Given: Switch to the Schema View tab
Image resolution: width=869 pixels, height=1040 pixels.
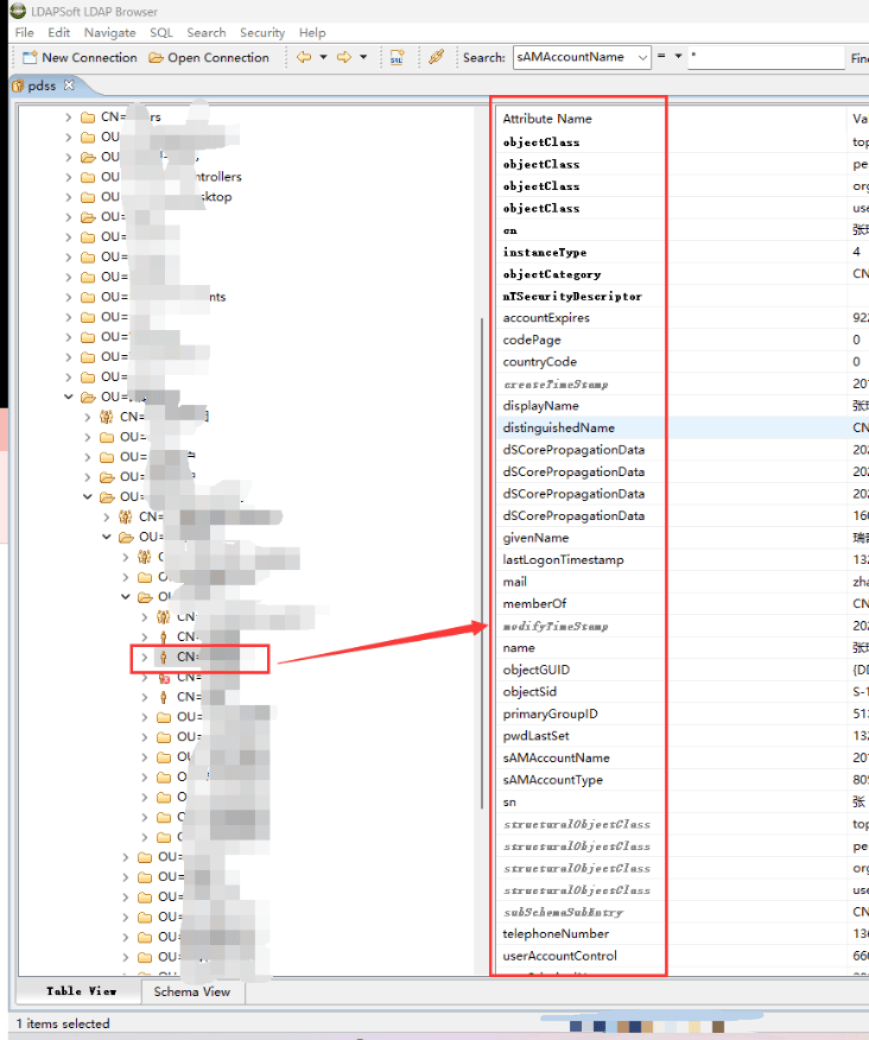Looking at the screenshot, I should tap(192, 992).
